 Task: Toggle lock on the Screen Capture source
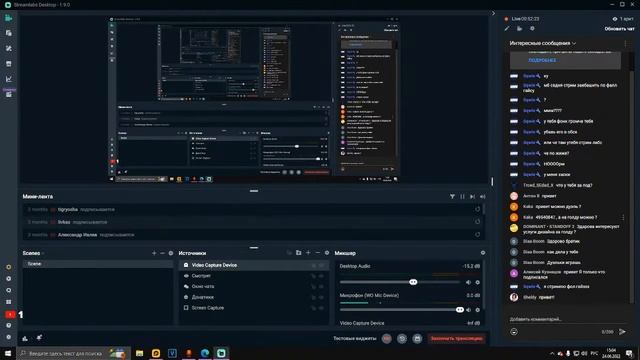(x=313, y=308)
